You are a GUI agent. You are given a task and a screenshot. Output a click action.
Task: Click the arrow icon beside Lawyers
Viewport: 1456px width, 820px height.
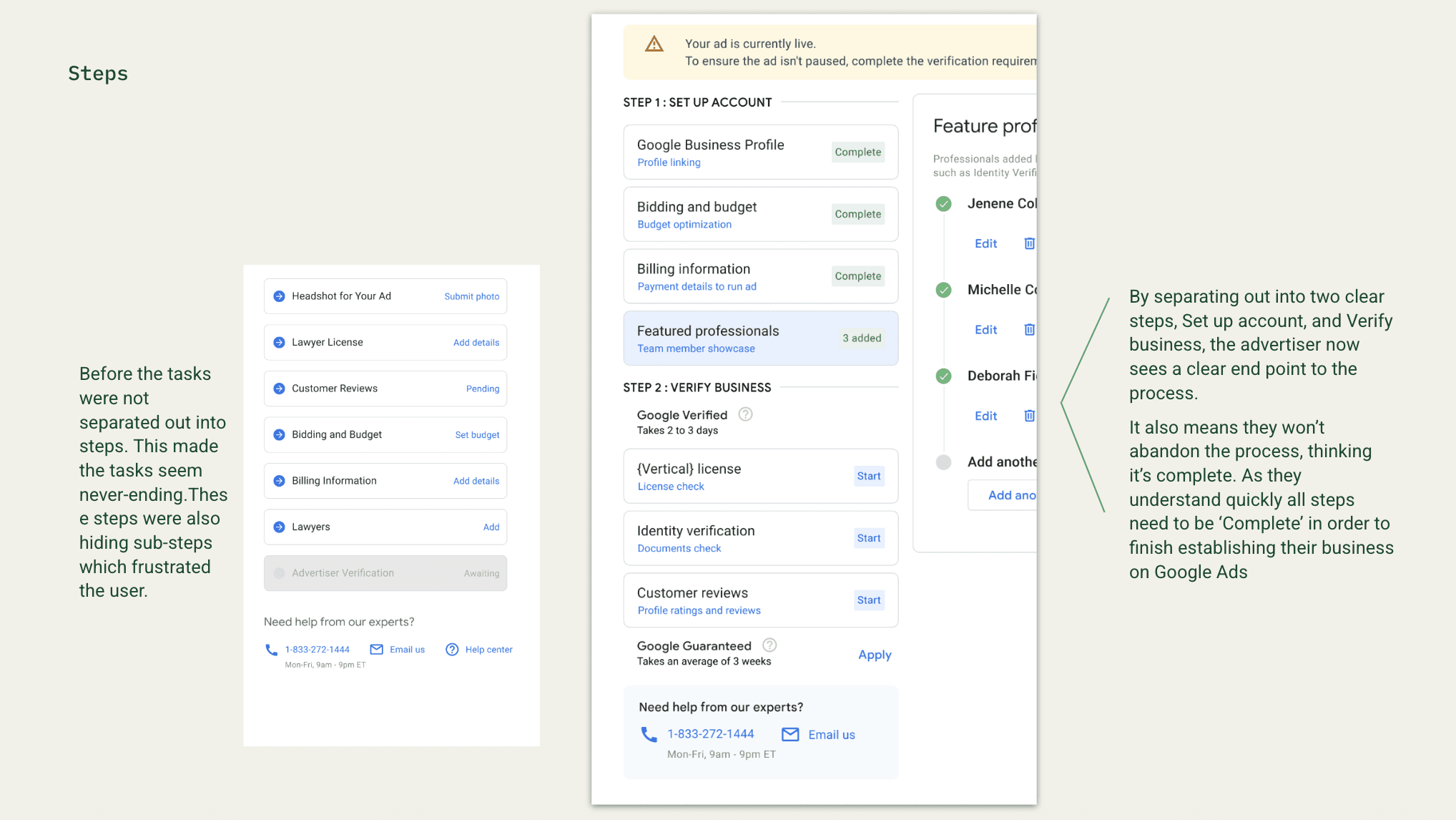coord(280,527)
